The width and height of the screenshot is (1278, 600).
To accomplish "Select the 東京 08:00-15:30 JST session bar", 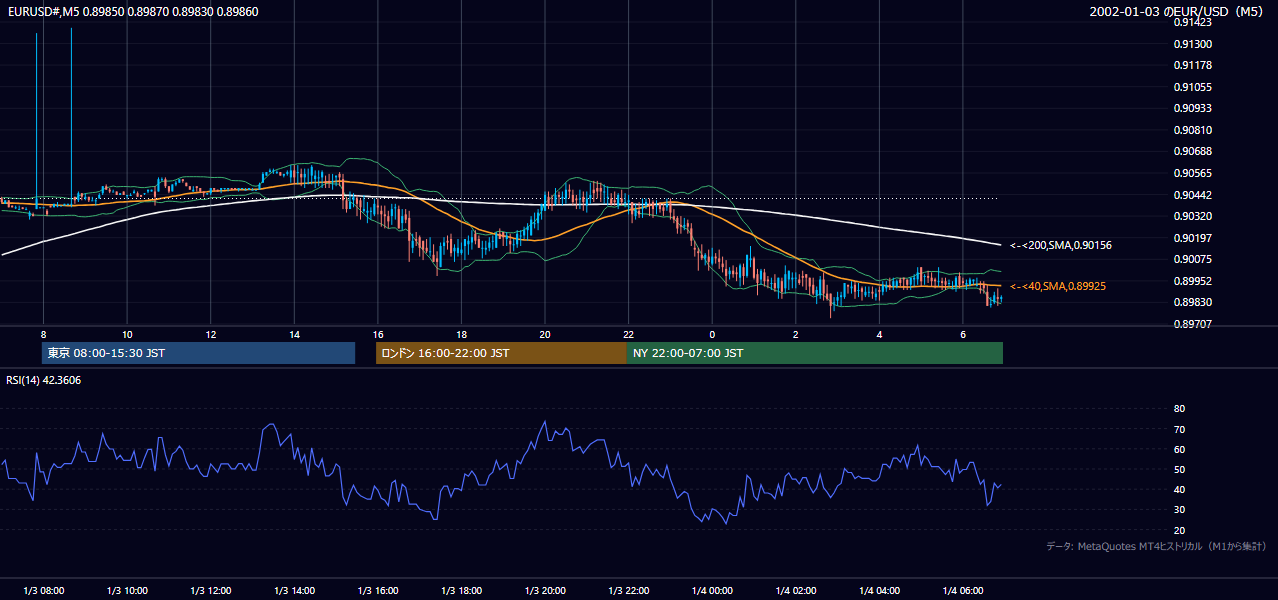I will pos(198,353).
